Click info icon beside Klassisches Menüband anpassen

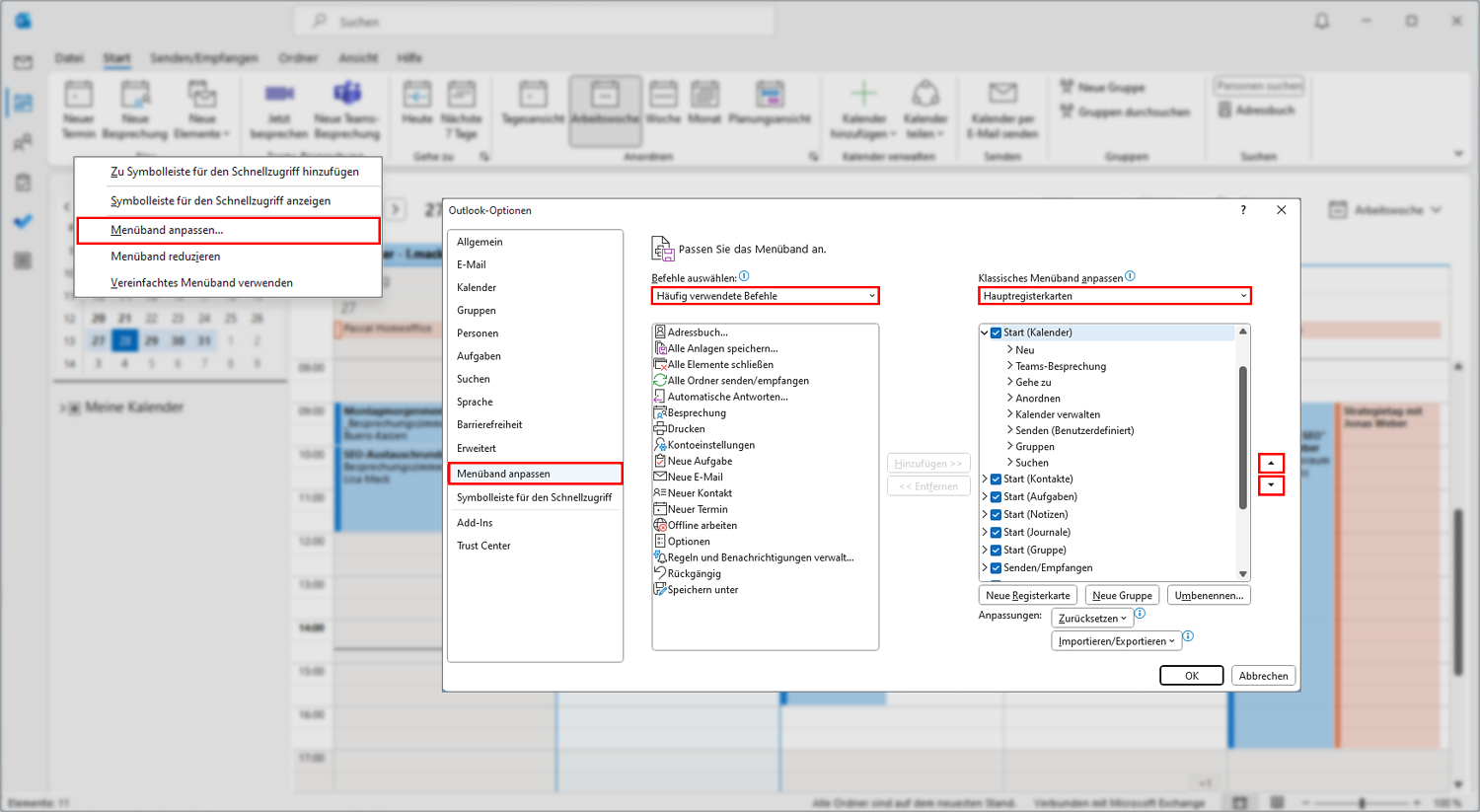[x=1130, y=276]
